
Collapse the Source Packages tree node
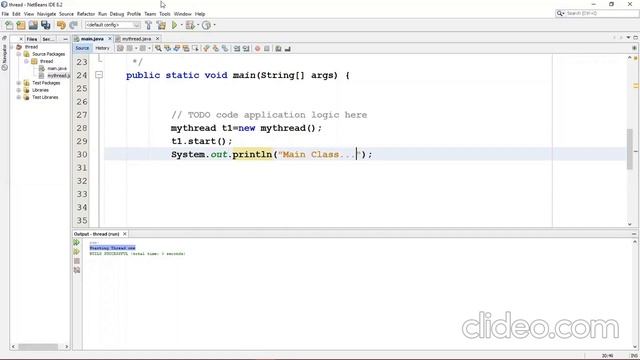tap(19, 54)
